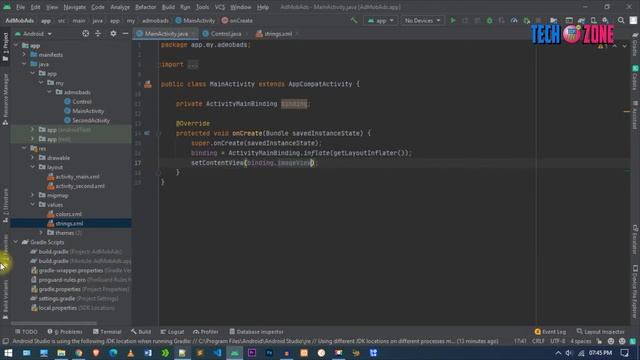
Task: Collapse the values folder
Action: click(x=33, y=205)
